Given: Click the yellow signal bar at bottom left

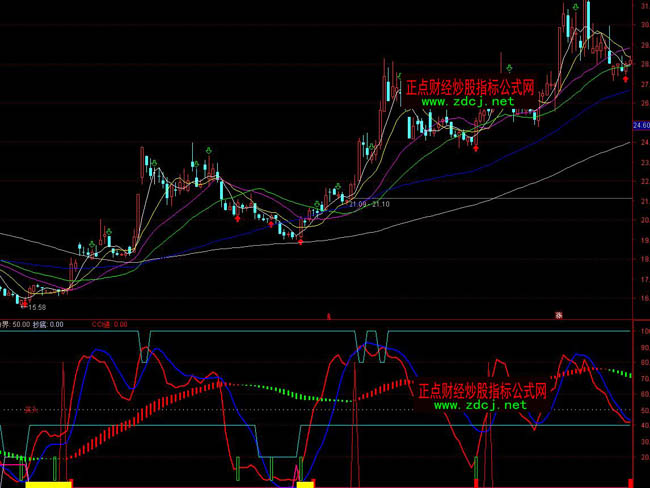Looking at the screenshot, I should [x=48, y=484].
